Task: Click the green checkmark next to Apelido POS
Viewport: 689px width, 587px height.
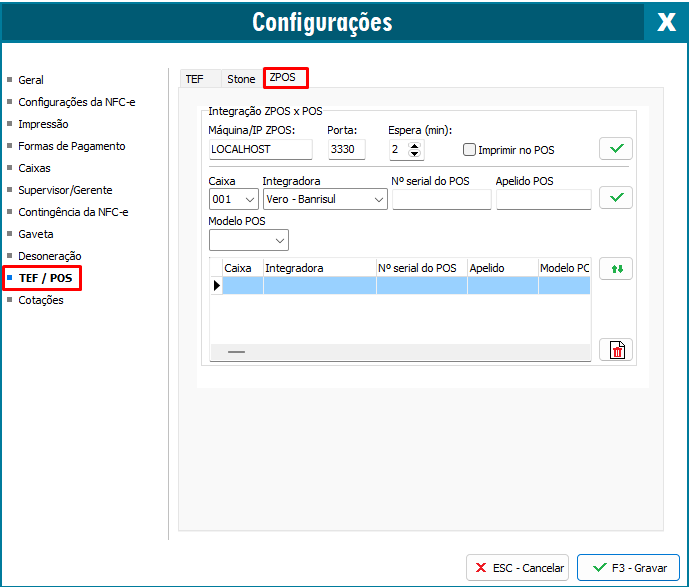Action: [x=616, y=198]
